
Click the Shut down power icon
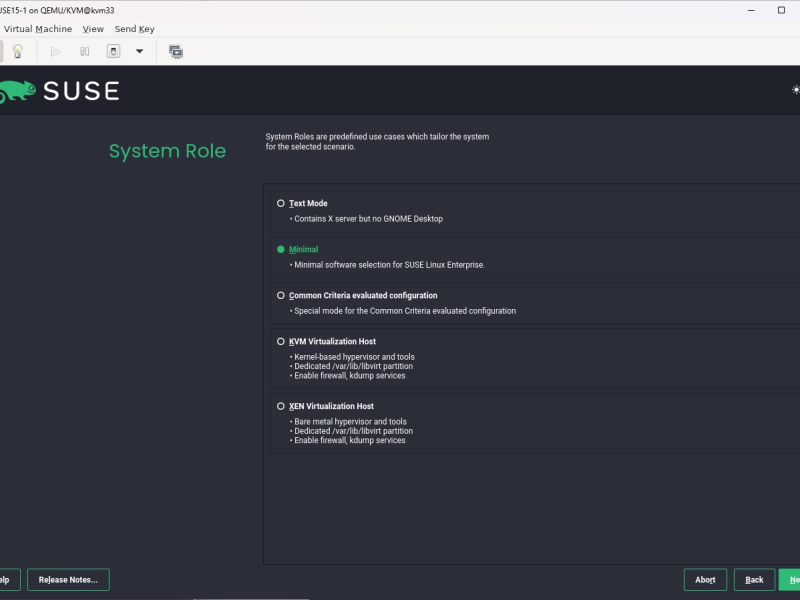click(x=113, y=51)
